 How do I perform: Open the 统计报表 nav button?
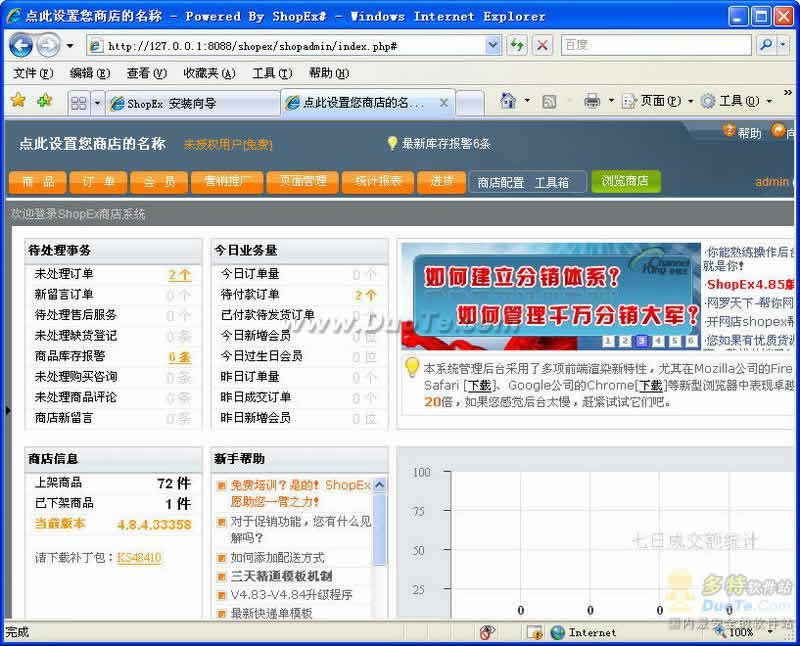coord(378,181)
